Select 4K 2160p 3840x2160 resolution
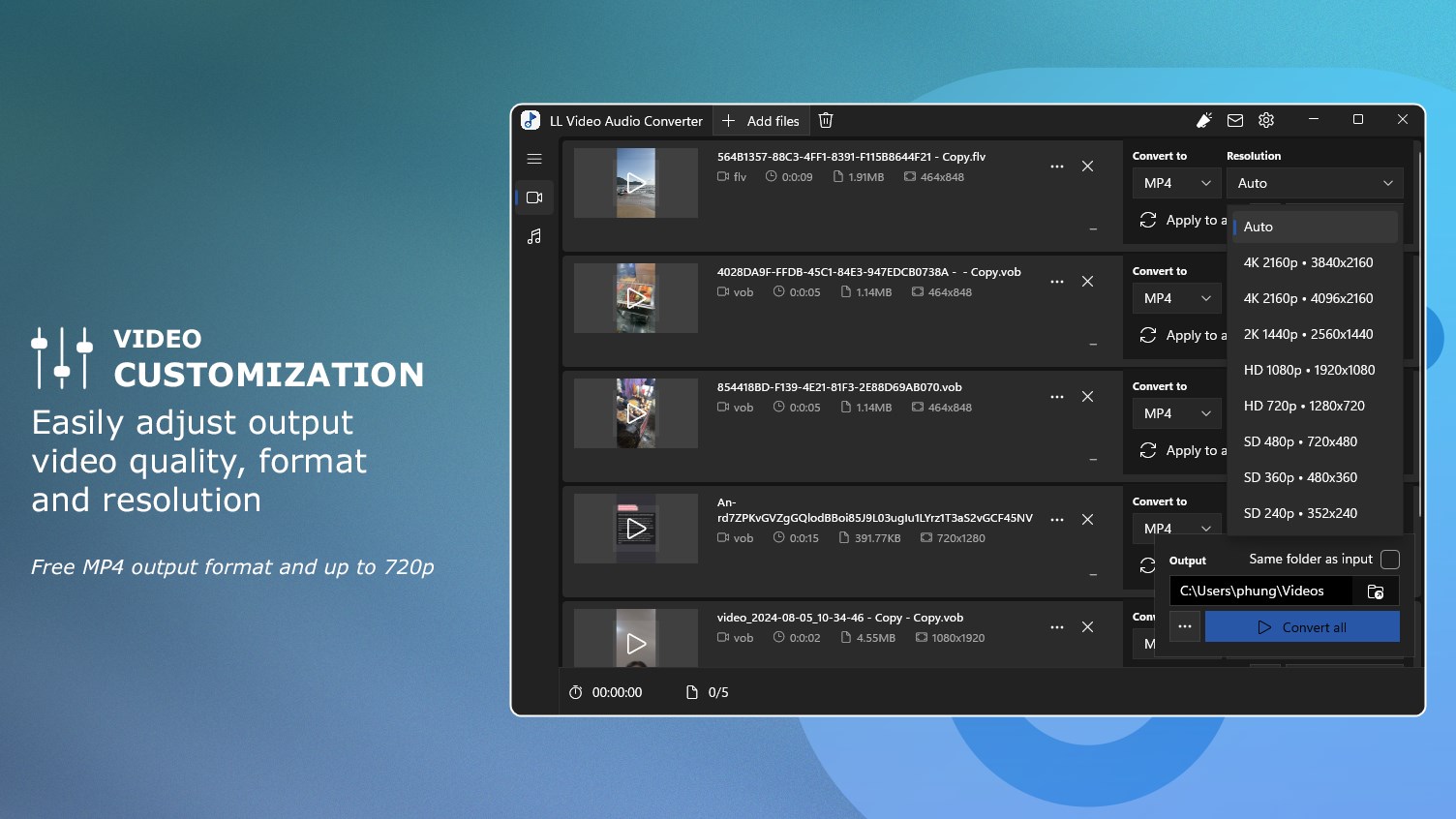 pyautogui.click(x=1315, y=262)
